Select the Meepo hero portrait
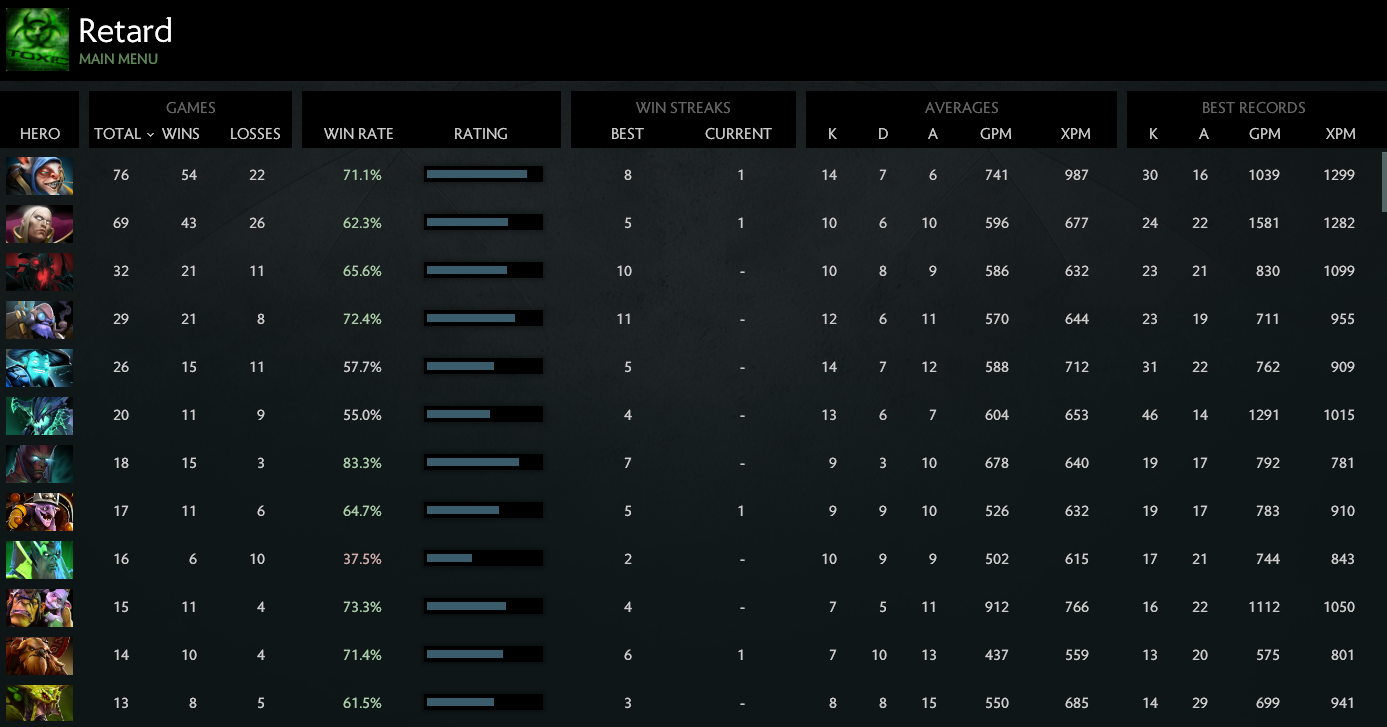The image size is (1387, 727). click(x=39, y=176)
